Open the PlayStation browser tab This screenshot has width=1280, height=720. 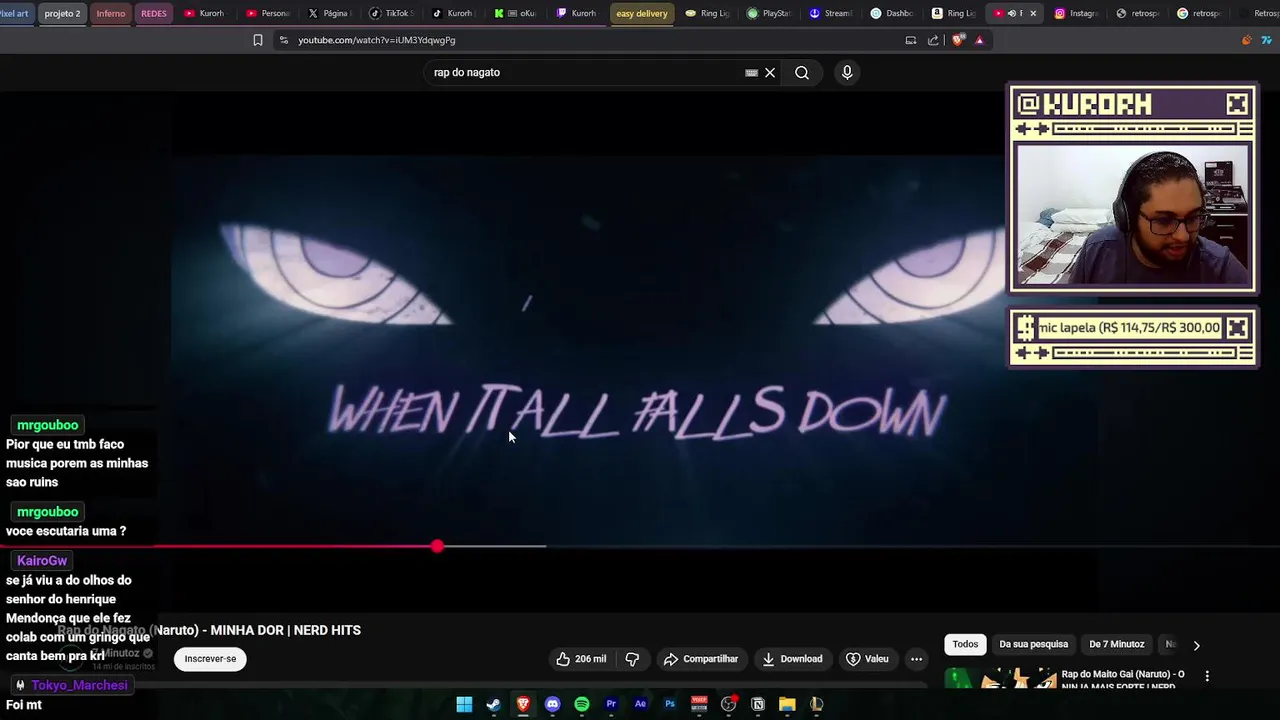pos(768,13)
